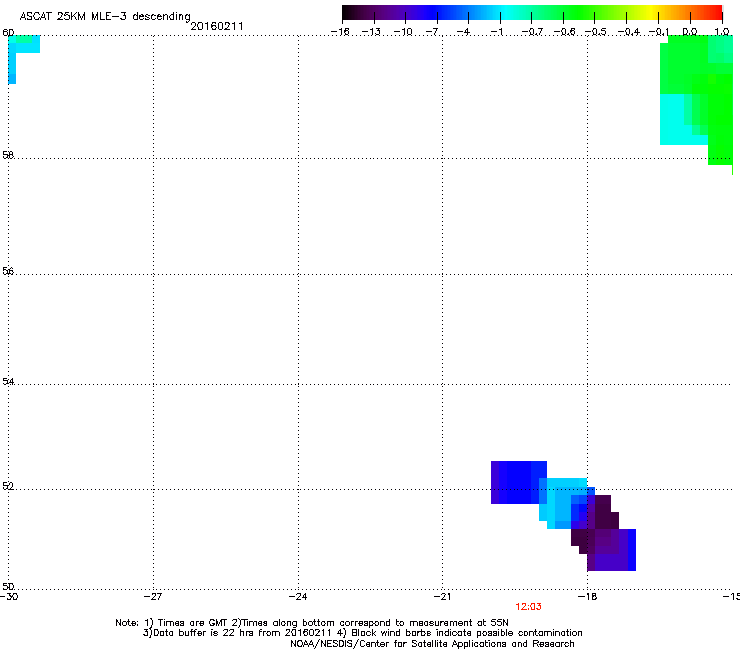The image size is (740, 650).
Task: Click the -0.4 label on the color bar
Action: click(x=629, y=32)
